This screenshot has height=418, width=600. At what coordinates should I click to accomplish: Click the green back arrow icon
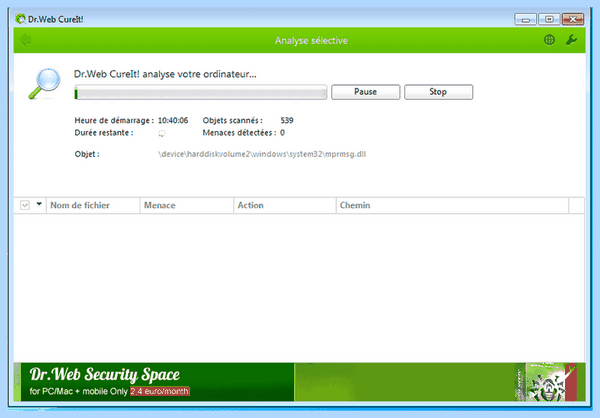[x=25, y=39]
